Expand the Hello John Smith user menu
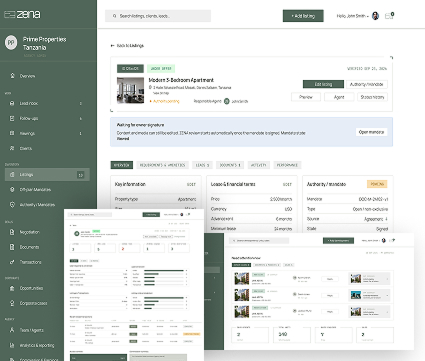This screenshot has width=425, height=361. (x=352, y=16)
